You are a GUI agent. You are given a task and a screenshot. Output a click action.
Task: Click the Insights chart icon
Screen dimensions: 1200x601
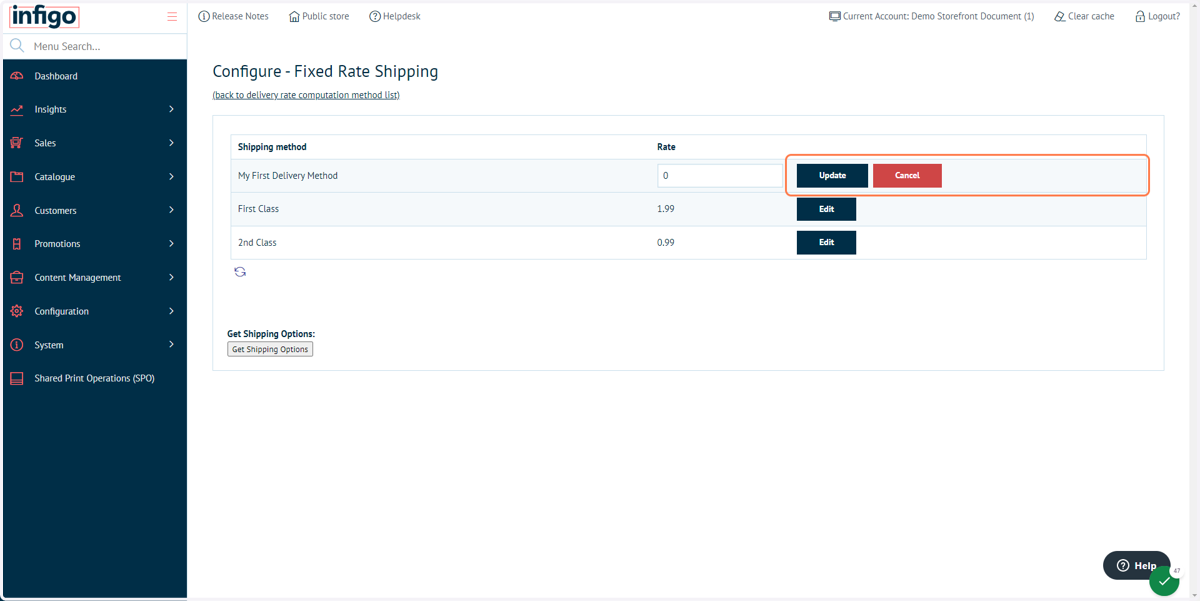17,110
